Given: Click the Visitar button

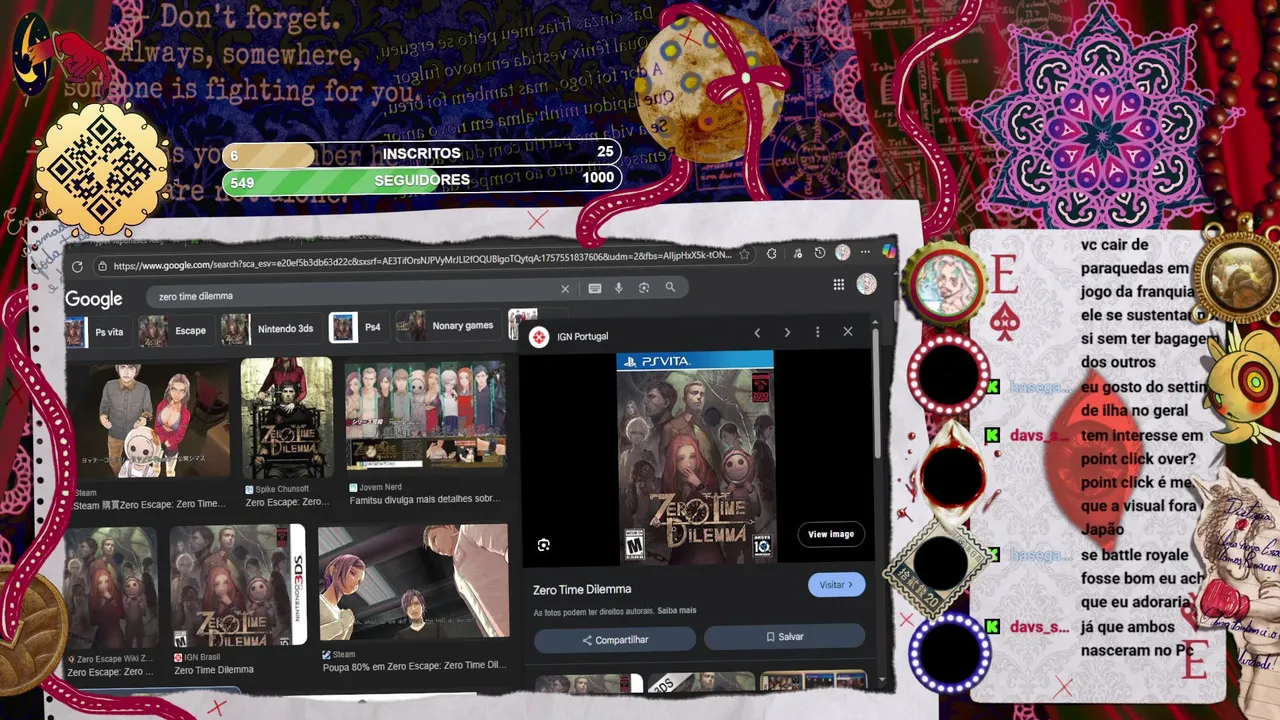Looking at the screenshot, I should (x=836, y=585).
